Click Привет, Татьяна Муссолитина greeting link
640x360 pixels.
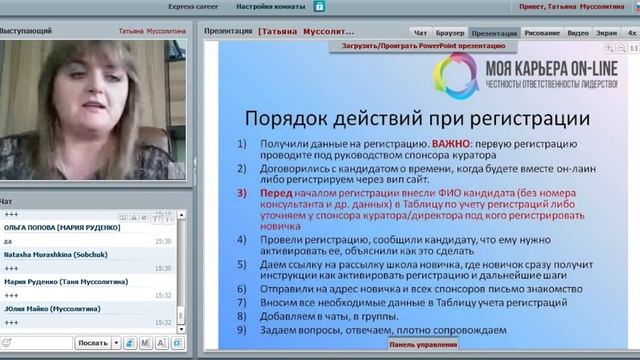click(x=571, y=7)
